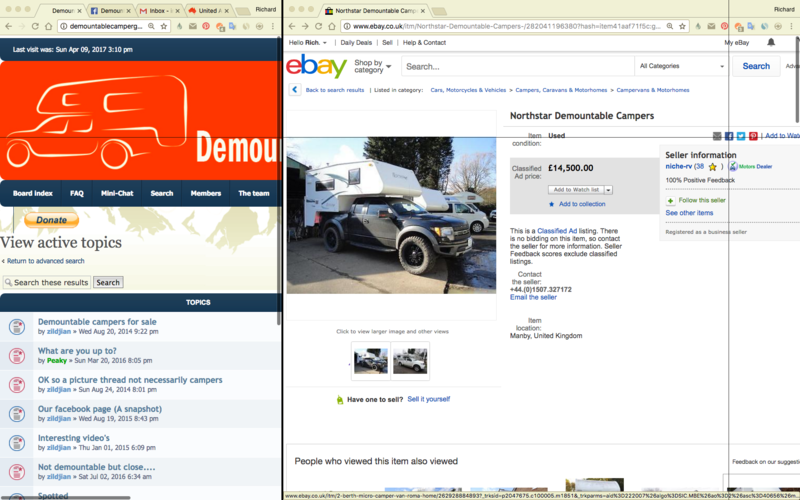The height and width of the screenshot is (500, 800).
Task: Click seller name niche-rv
Action: [x=679, y=166]
